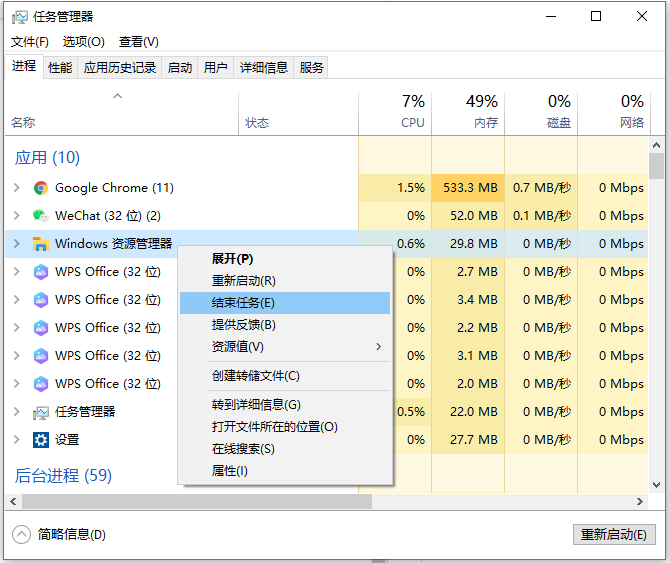Click the WeChat process icon

(41, 216)
